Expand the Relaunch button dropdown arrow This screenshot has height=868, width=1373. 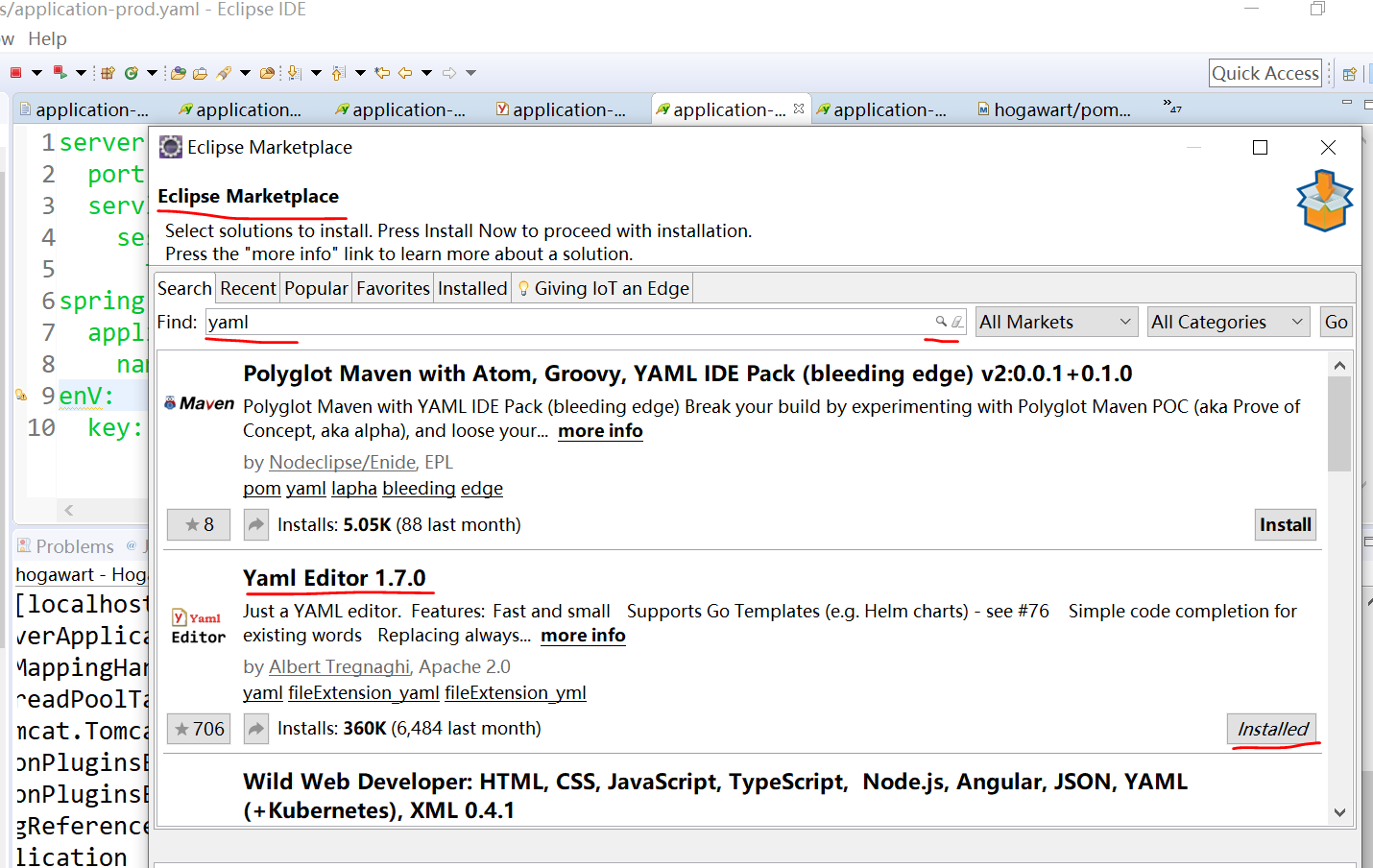tap(81, 73)
